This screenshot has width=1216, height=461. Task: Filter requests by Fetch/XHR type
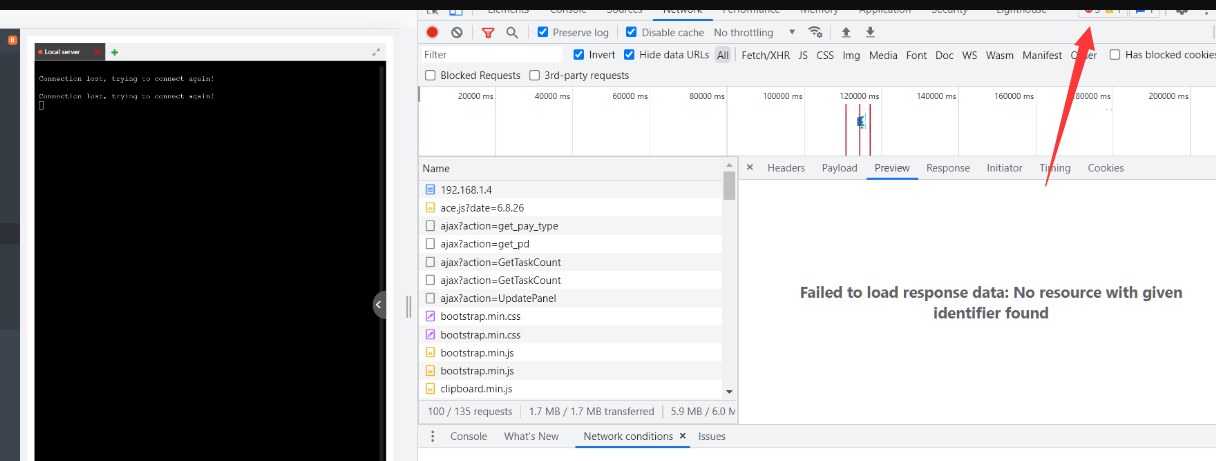pos(764,55)
